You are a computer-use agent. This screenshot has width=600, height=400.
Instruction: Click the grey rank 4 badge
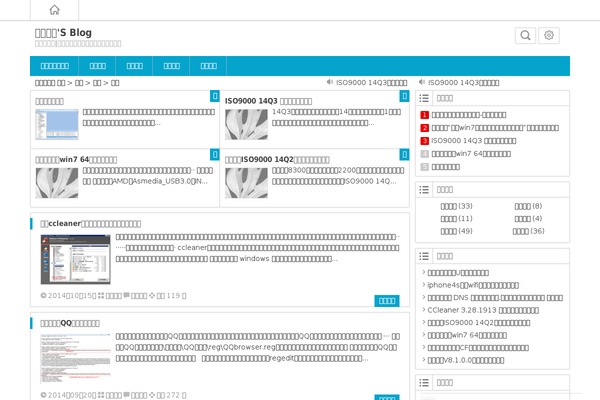click(x=424, y=154)
